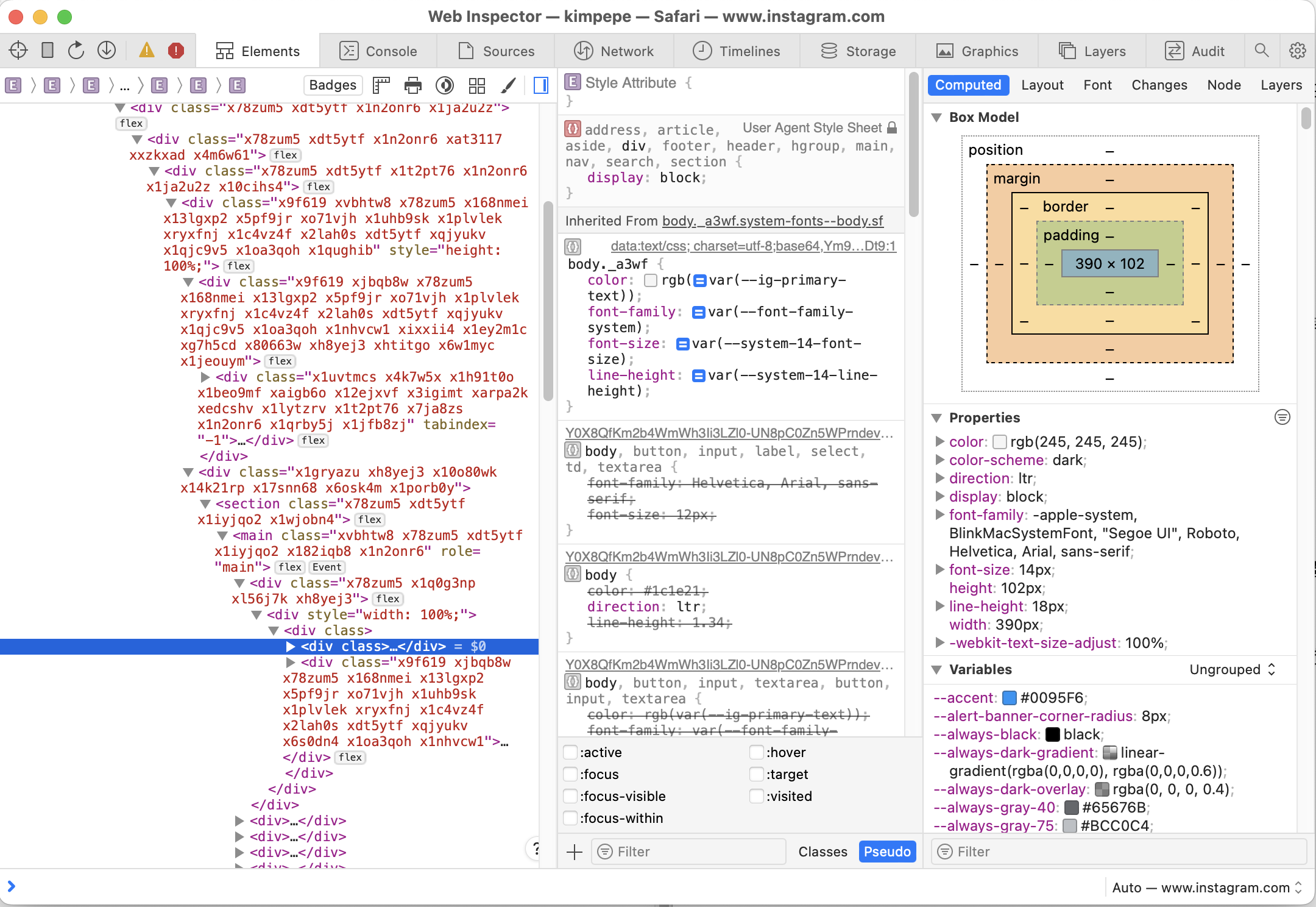Click the device settings icon
Image resolution: width=1316 pixels, height=907 pixels.
click(48, 51)
